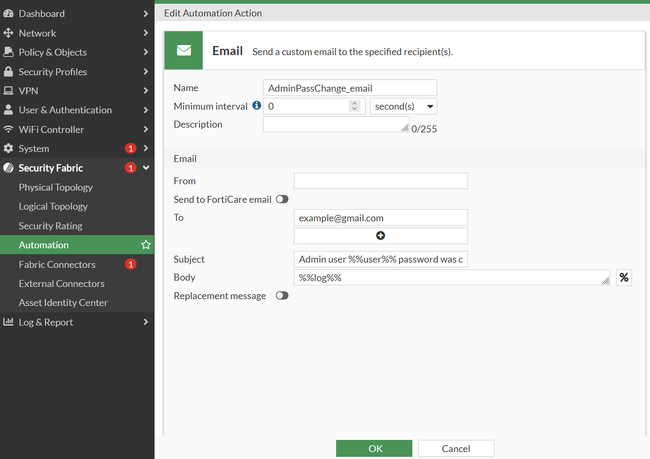The height and width of the screenshot is (459, 650).
Task: Click the System gear icon
Action: [x=9, y=149]
